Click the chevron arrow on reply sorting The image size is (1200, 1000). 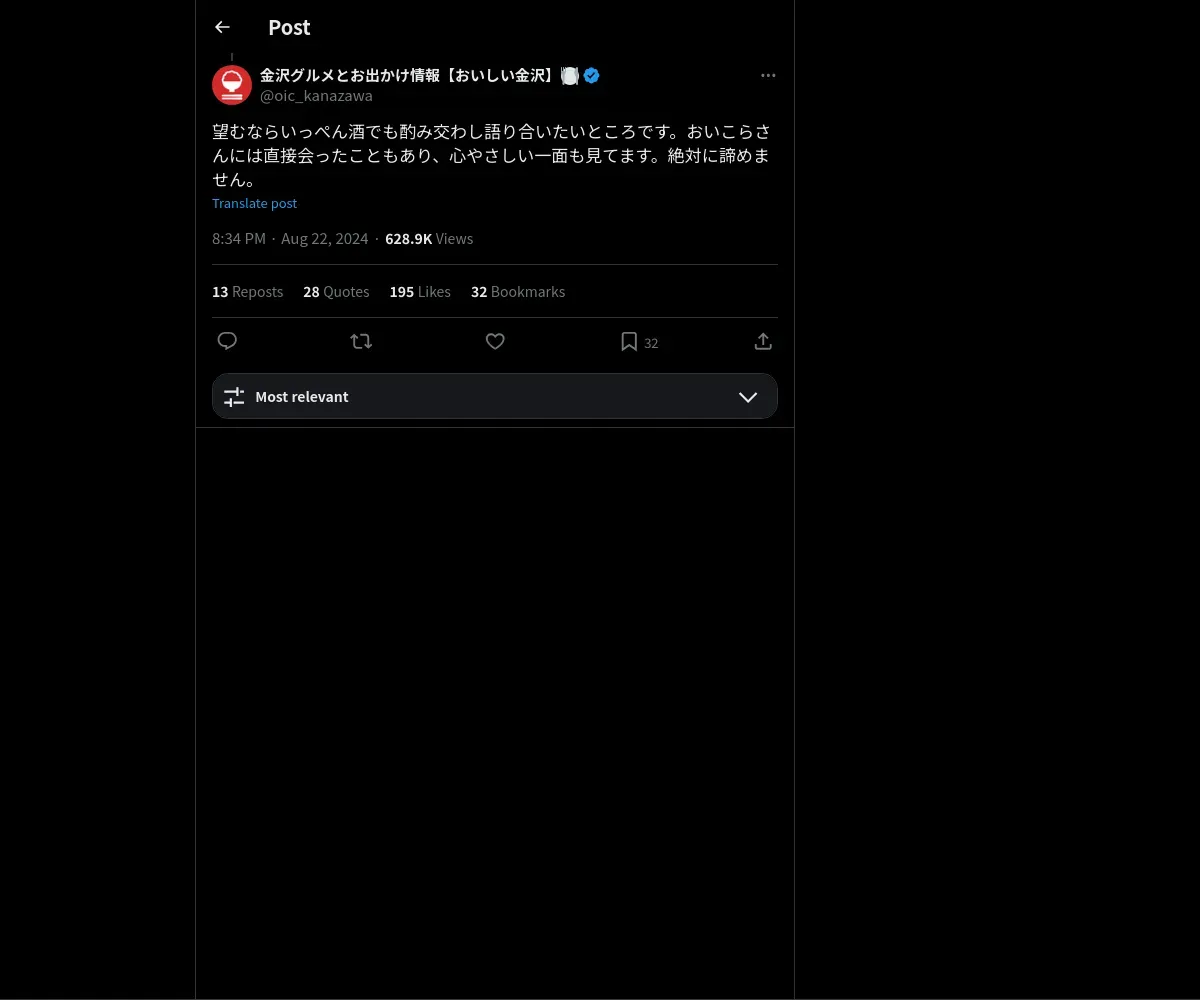[748, 397]
